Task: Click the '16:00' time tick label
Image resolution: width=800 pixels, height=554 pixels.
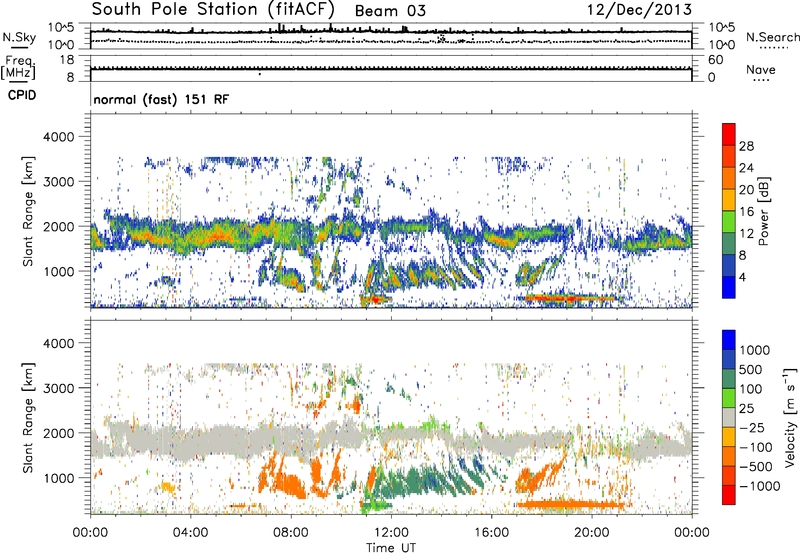Action: click(491, 533)
